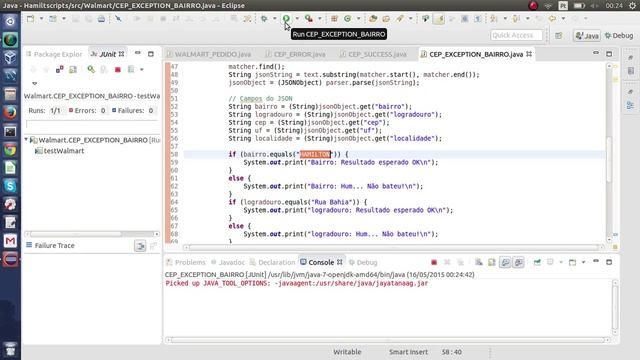Open the New Java Class dropdown arrow
The height and width of the screenshot is (360, 640).
[358, 18]
